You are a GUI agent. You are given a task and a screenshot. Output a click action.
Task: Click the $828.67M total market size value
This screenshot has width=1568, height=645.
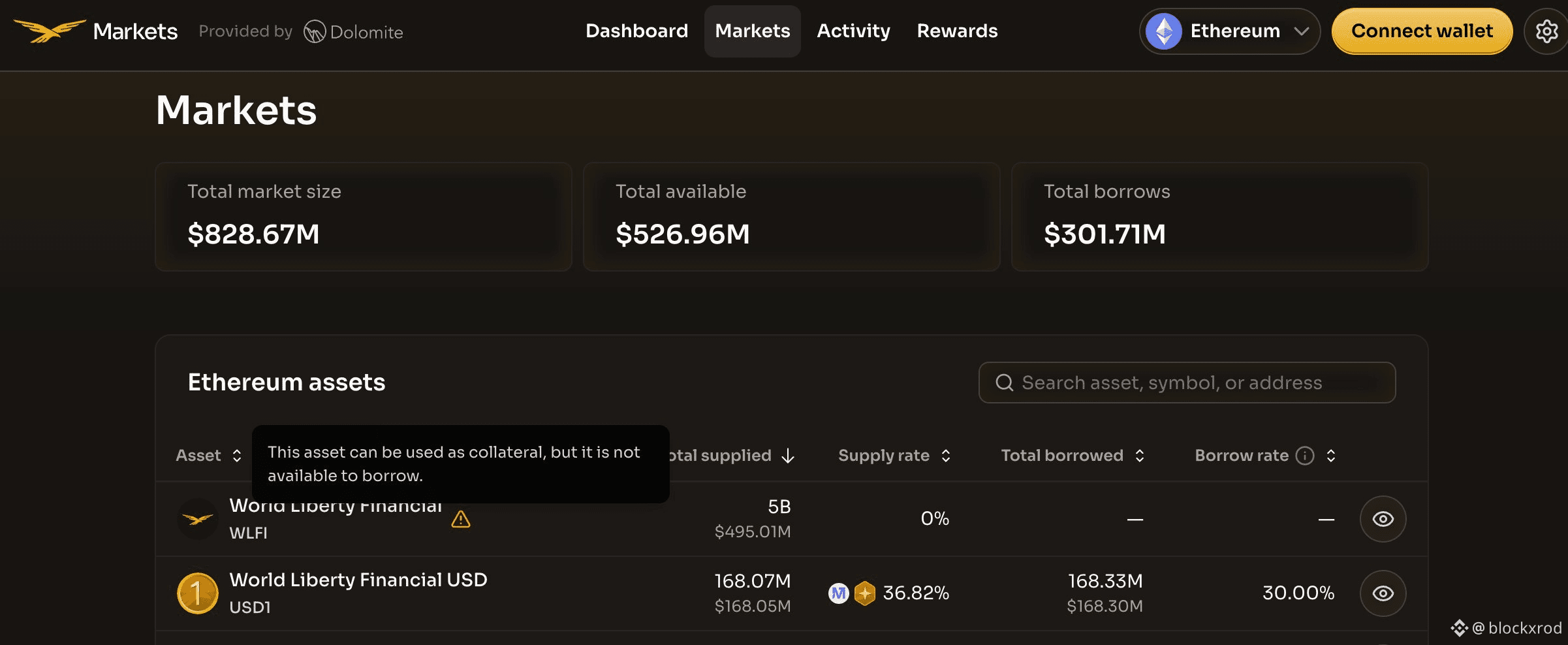(x=253, y=234)
